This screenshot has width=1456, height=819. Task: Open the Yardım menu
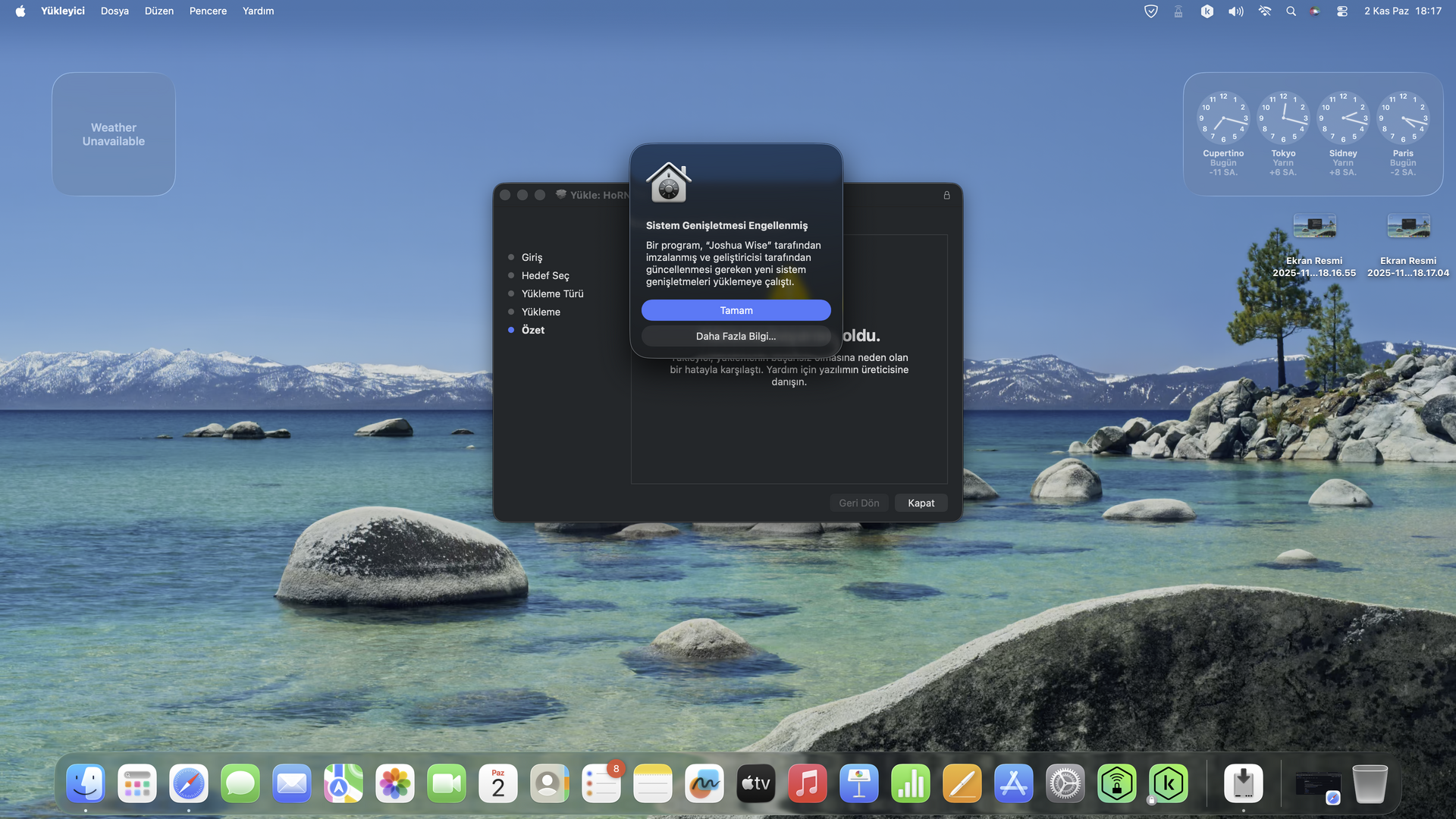[258, 11]
